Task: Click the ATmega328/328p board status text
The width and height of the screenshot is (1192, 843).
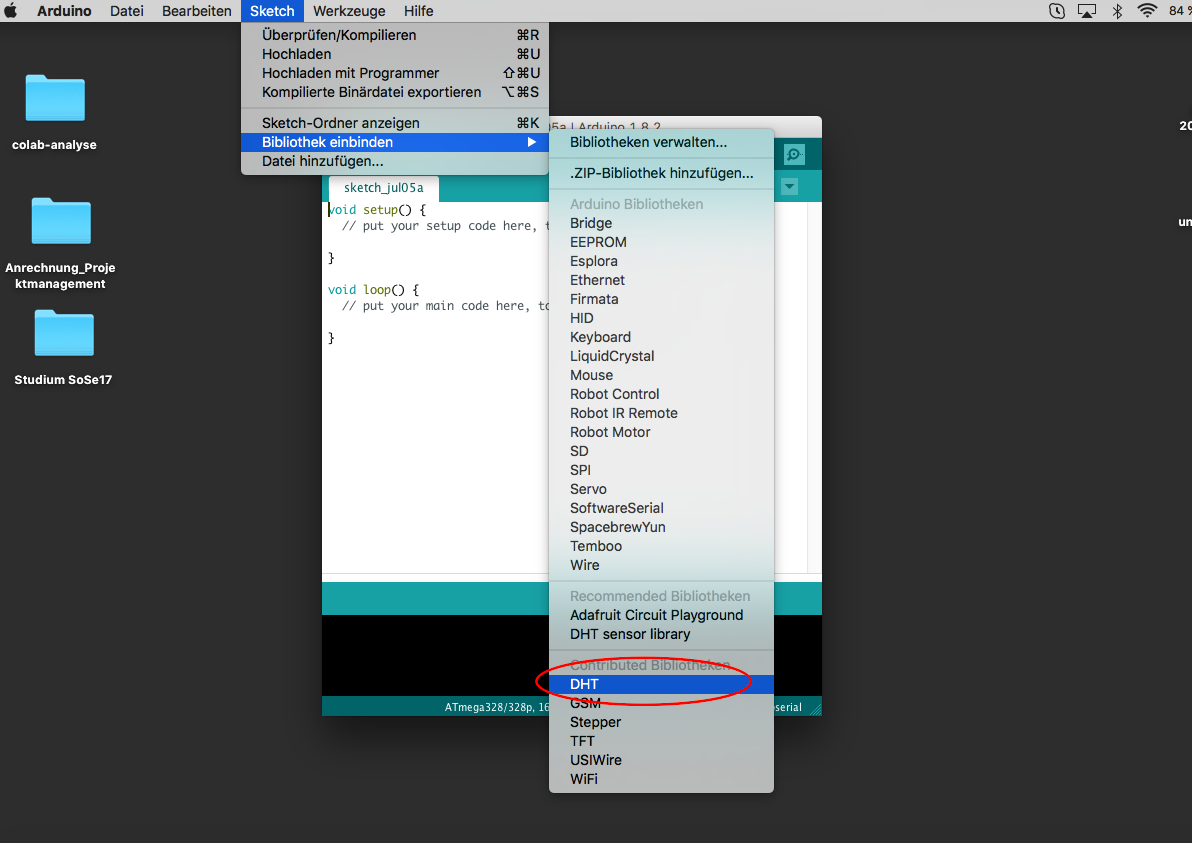Action: 496,707
